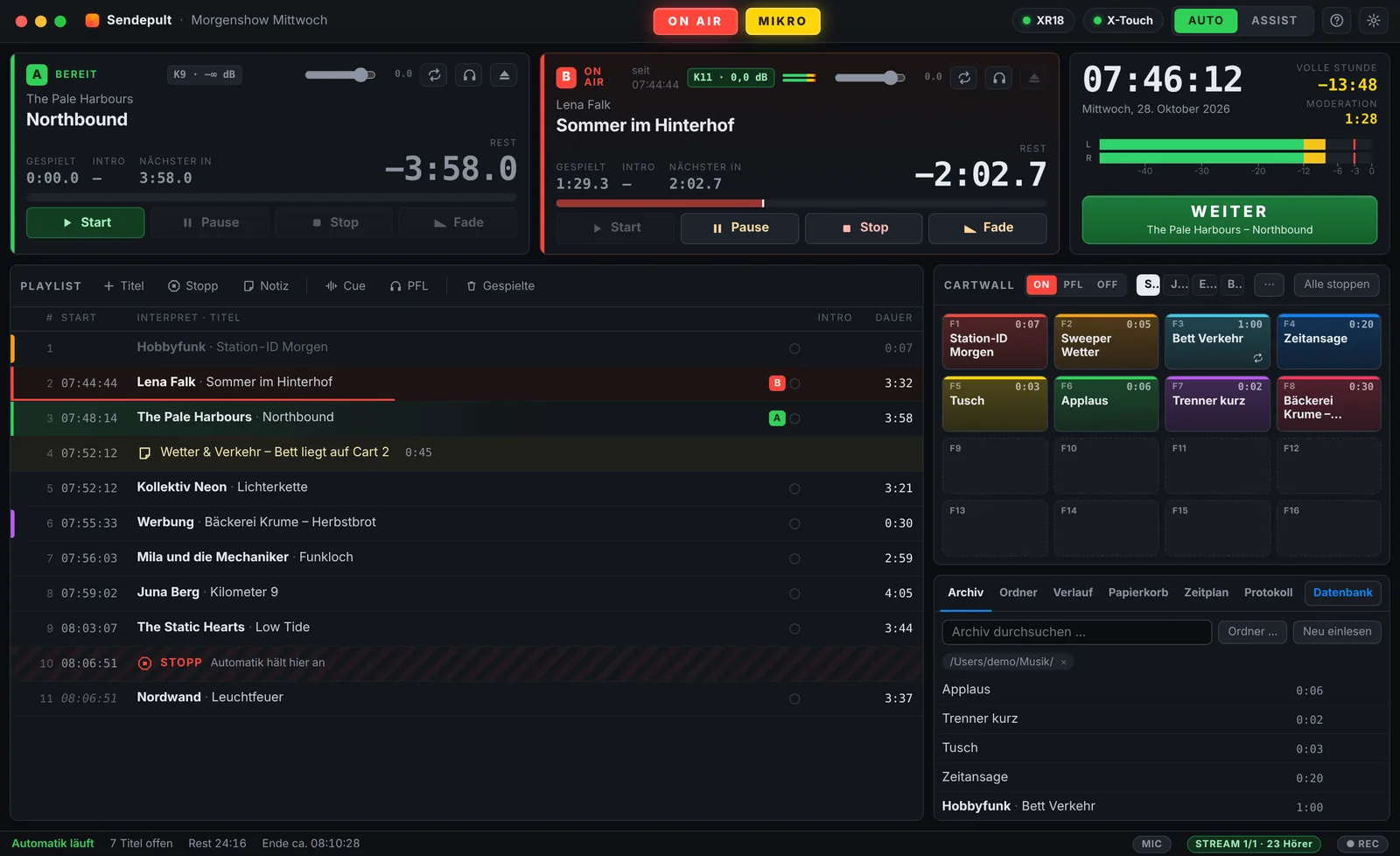Toggle REC in the status bar
This screenshot has height=856, width=1400.
pos(1362,845)
